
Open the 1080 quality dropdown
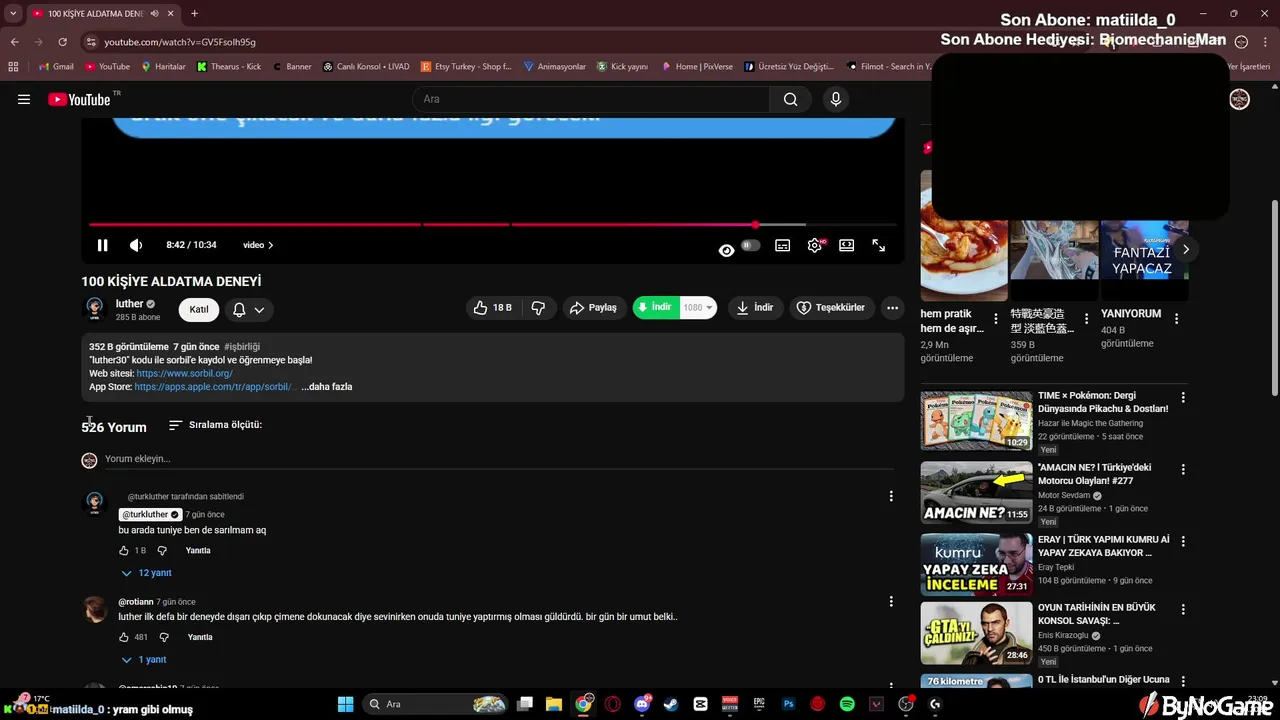click(x=699, y=308)
